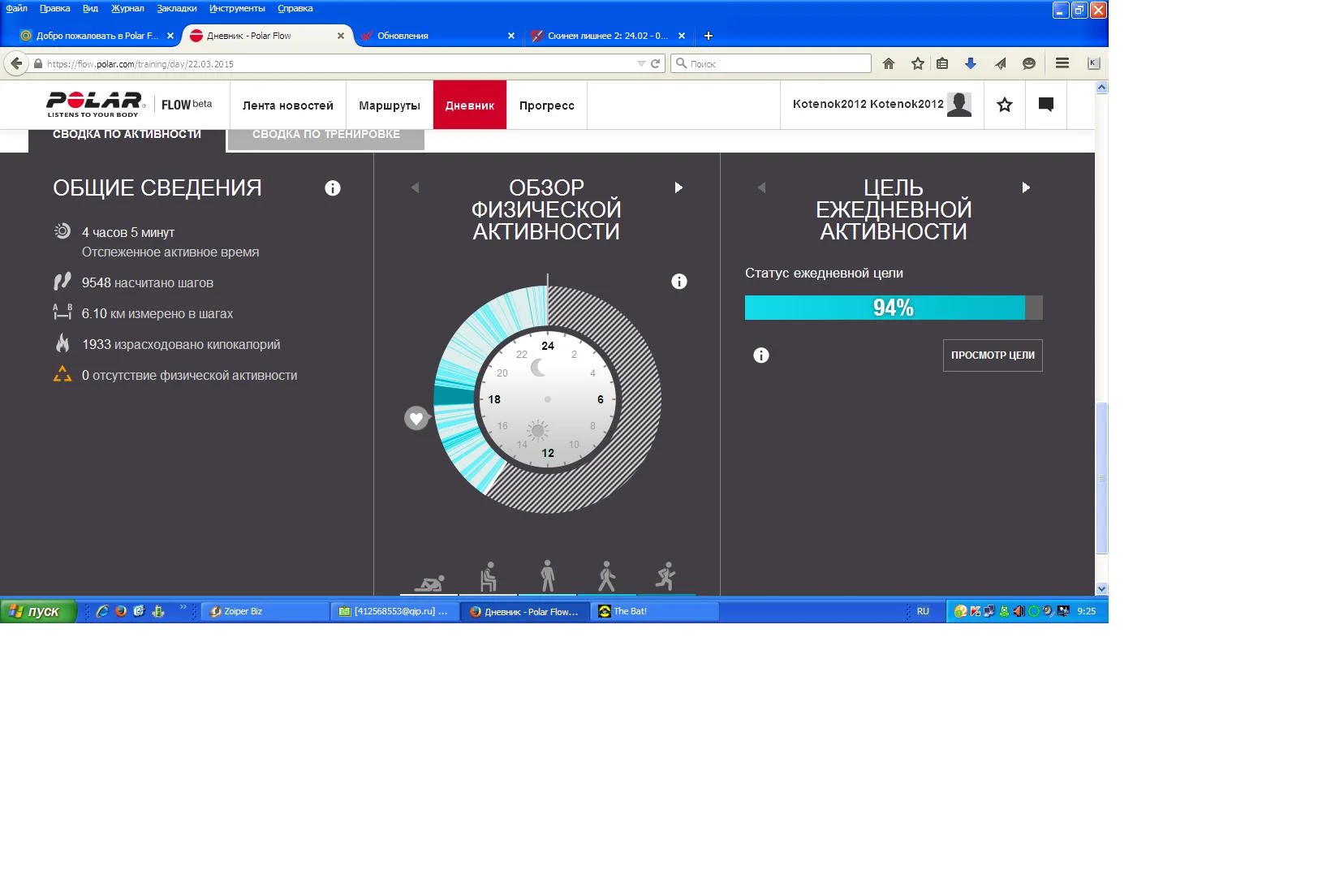Switch to the Скинем лишнее 2 tab
Viewport: 1344px width, 896px height.
[607, 36]
